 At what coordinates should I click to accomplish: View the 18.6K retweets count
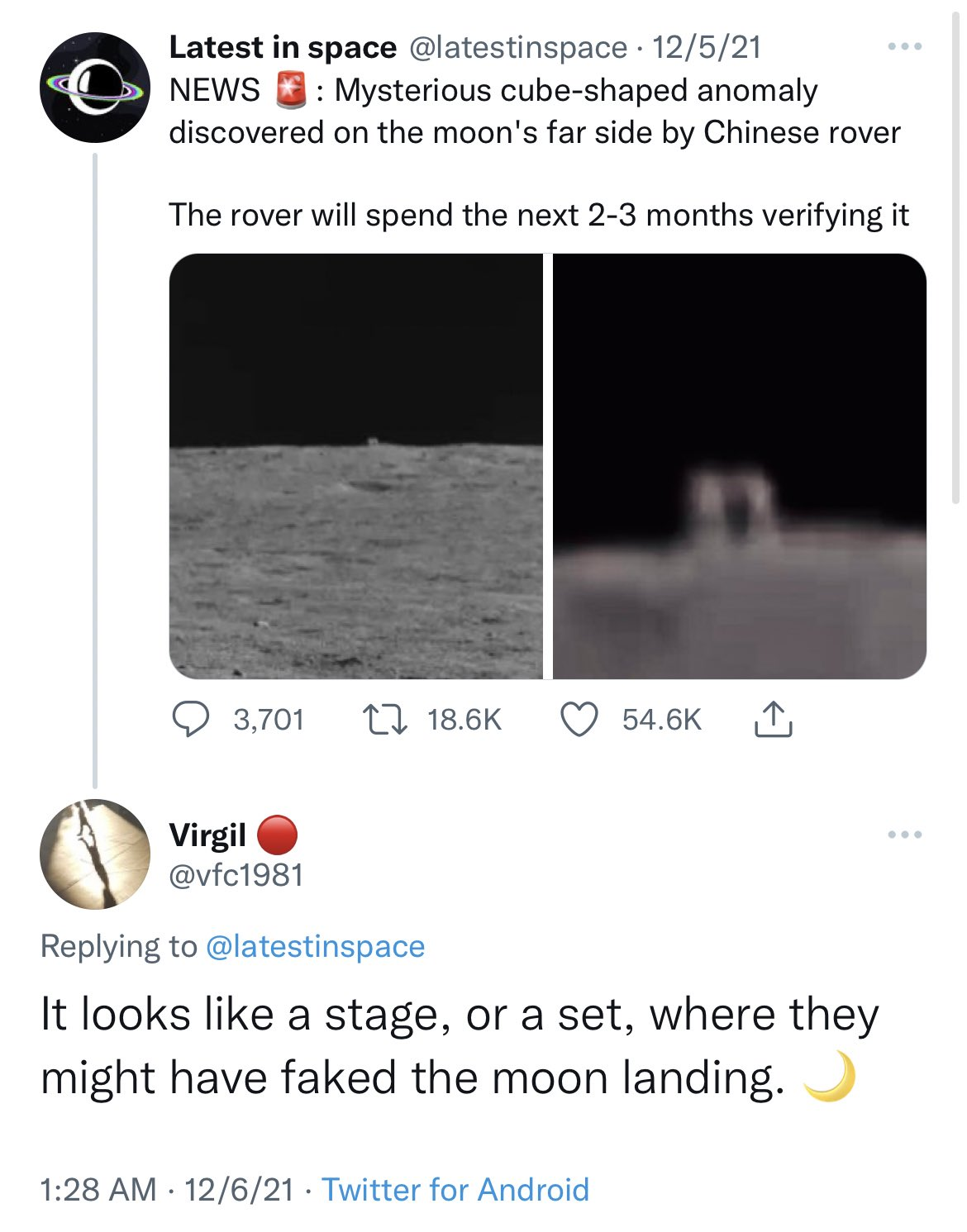464,720
